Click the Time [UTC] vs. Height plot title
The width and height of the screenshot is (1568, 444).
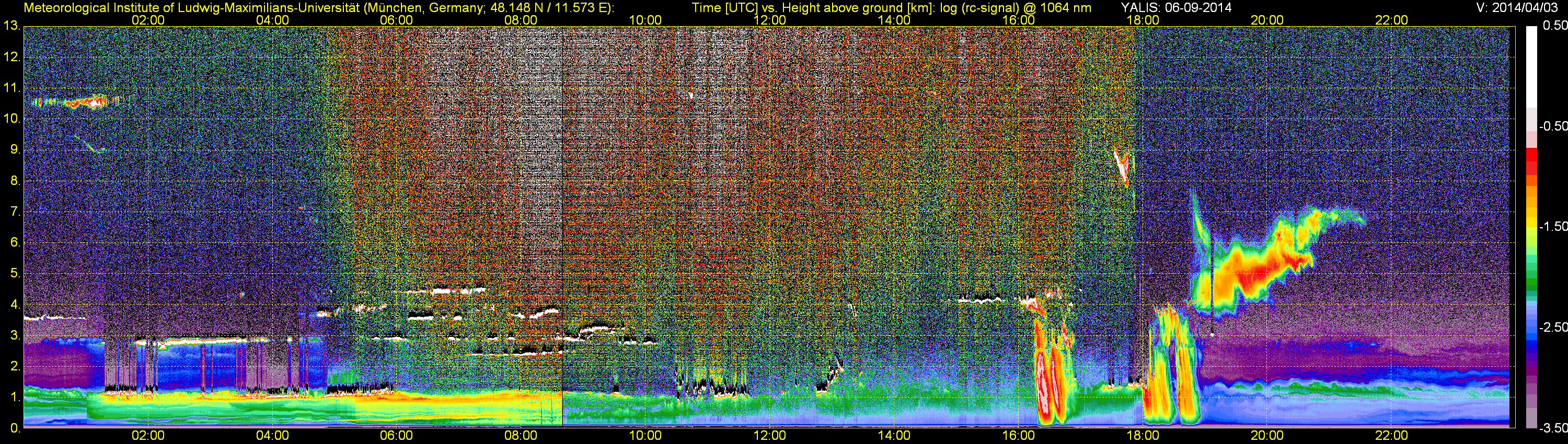pos(891,8)
